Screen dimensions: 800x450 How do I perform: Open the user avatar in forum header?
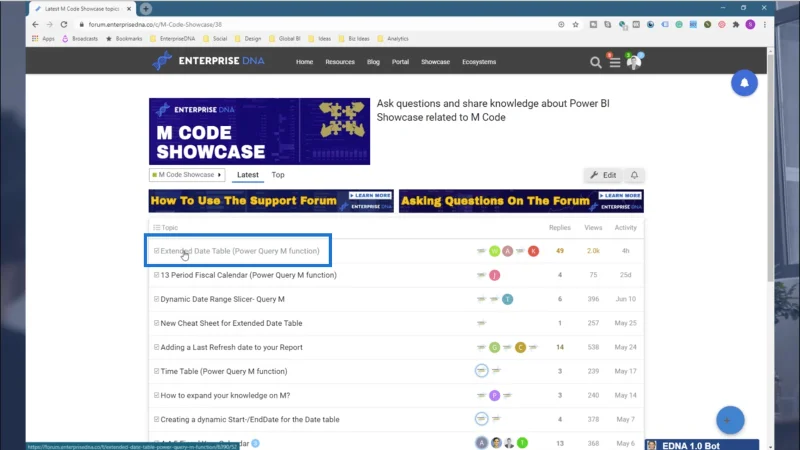(634, 62)
